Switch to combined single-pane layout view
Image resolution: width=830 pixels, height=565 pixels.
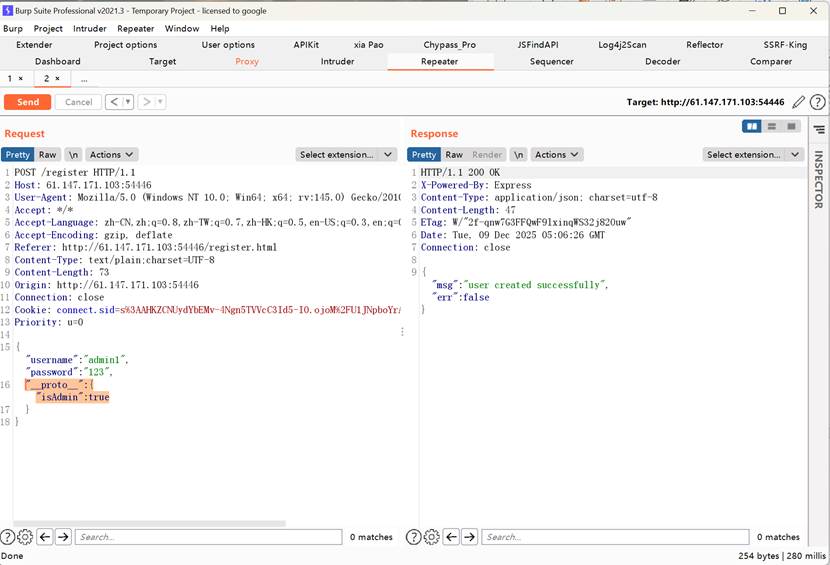791,126
